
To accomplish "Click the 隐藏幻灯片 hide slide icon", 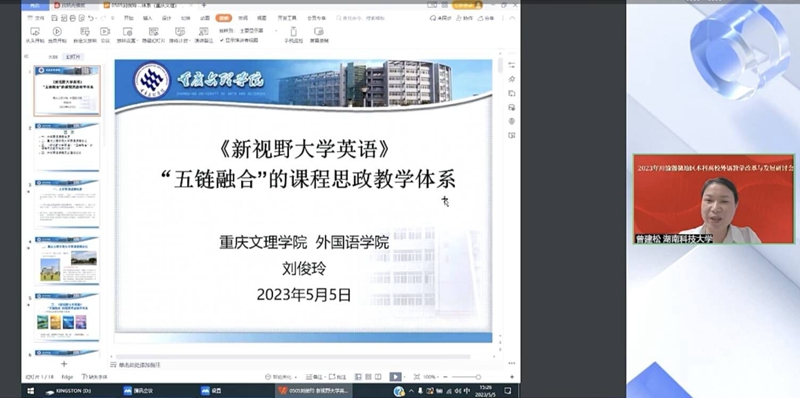I will click(x=153, y=35).
